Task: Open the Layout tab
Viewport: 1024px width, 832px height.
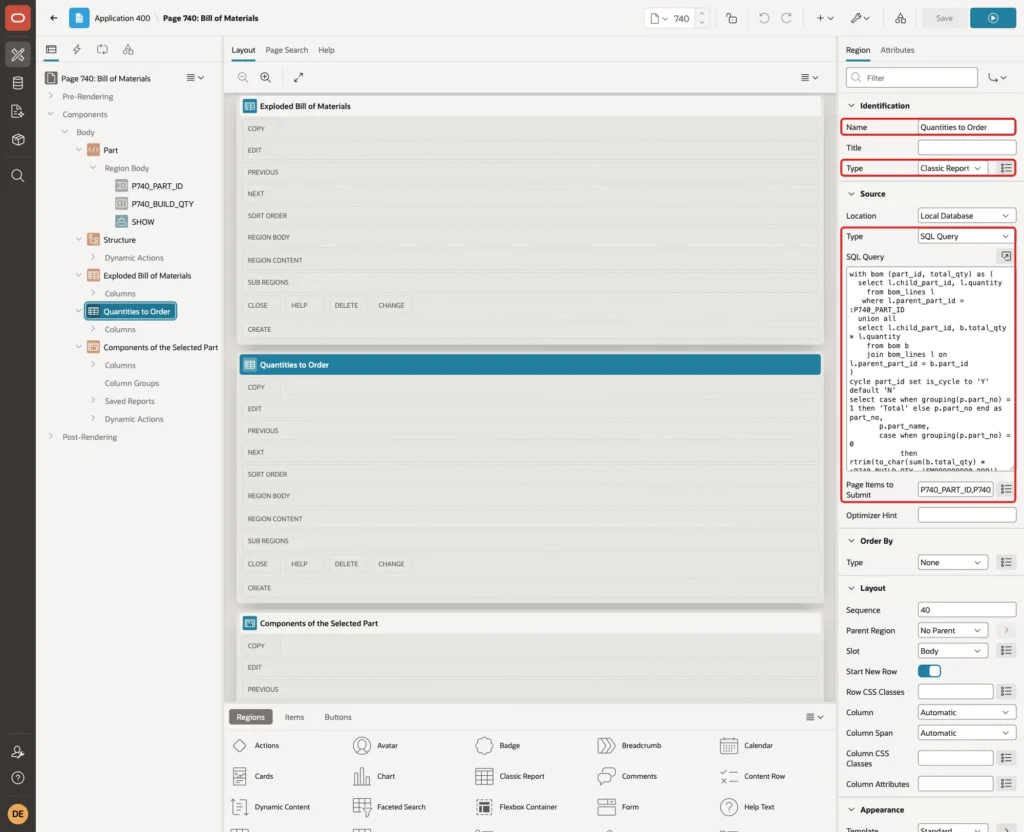Action: 243,50
